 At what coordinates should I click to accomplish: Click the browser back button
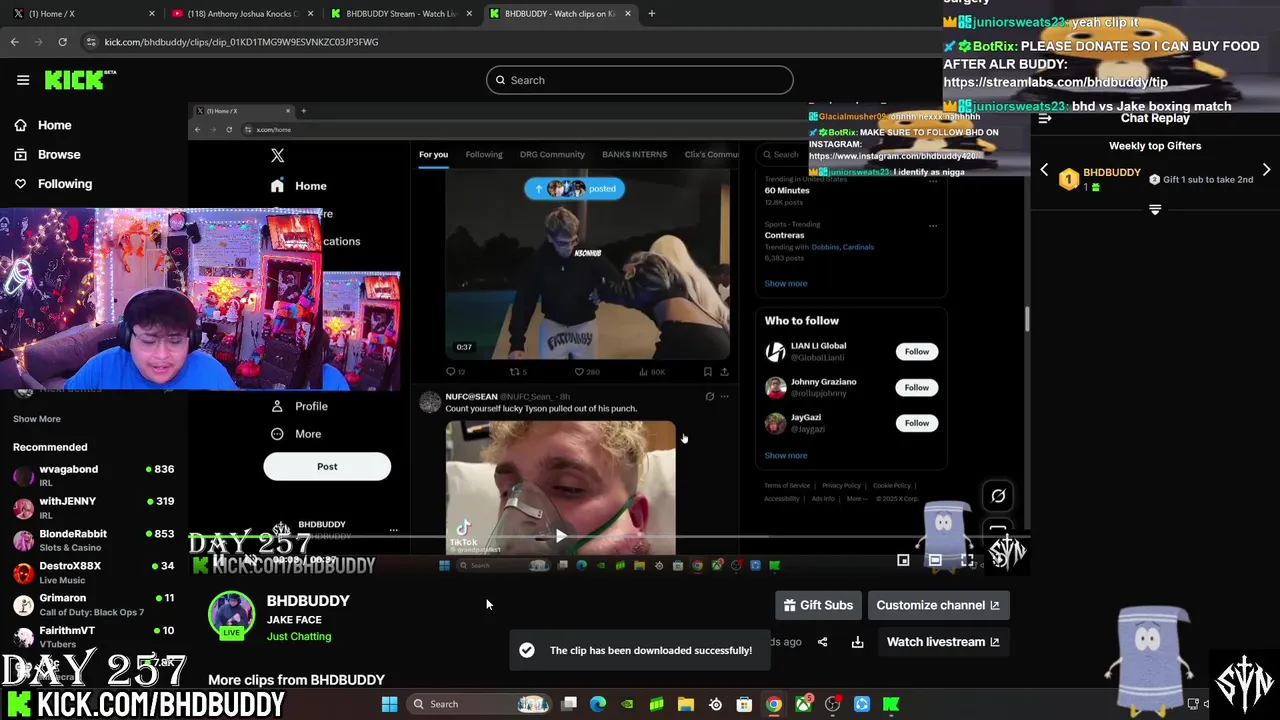pyautogui.click(x=15, y=42)
